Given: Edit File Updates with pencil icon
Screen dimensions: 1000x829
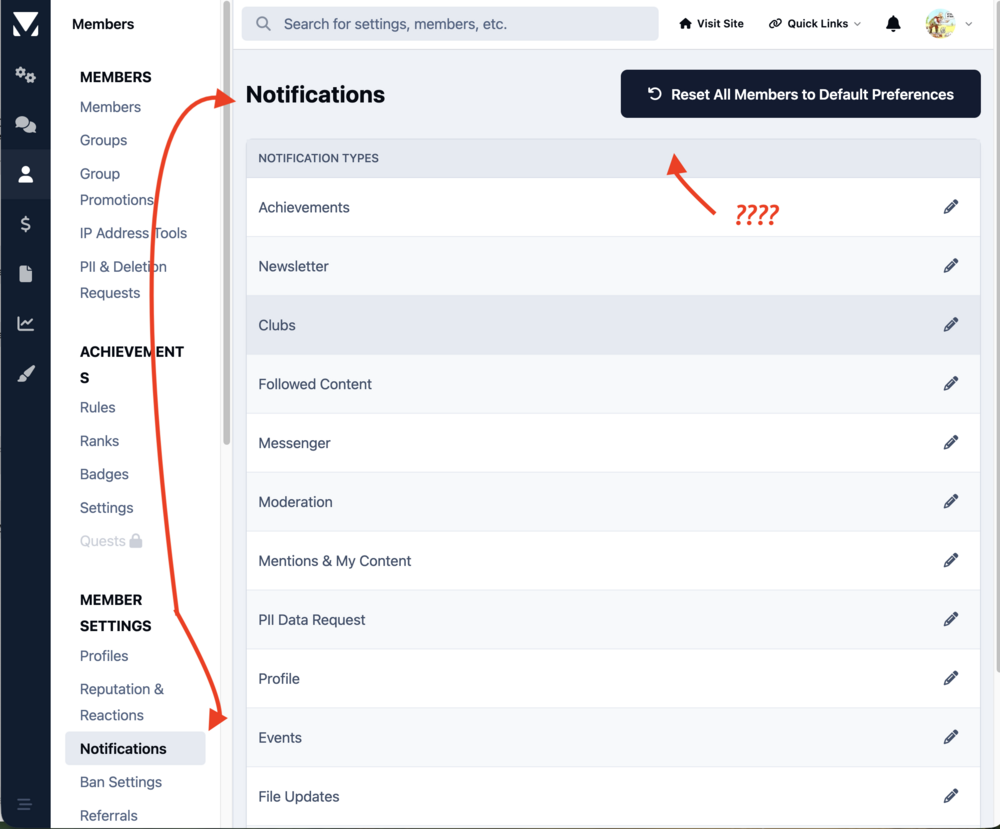Looking at the screenshot, I should [x=951, y=795].
